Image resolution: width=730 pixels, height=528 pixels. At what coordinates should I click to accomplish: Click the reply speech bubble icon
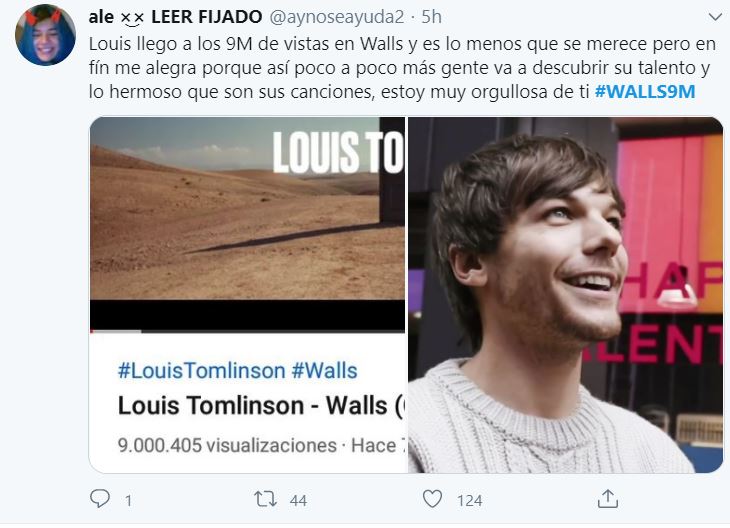point(100,499)
